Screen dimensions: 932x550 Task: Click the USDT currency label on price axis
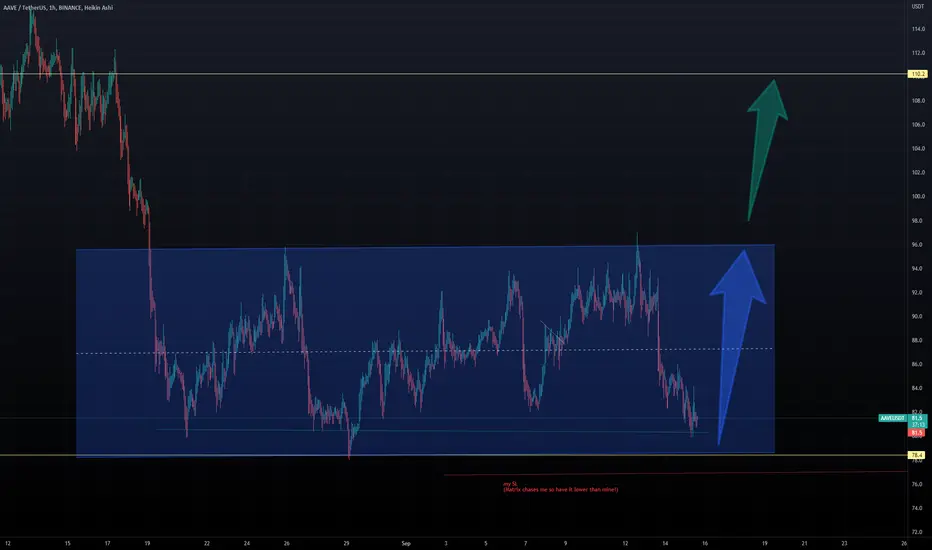[918, 7]
